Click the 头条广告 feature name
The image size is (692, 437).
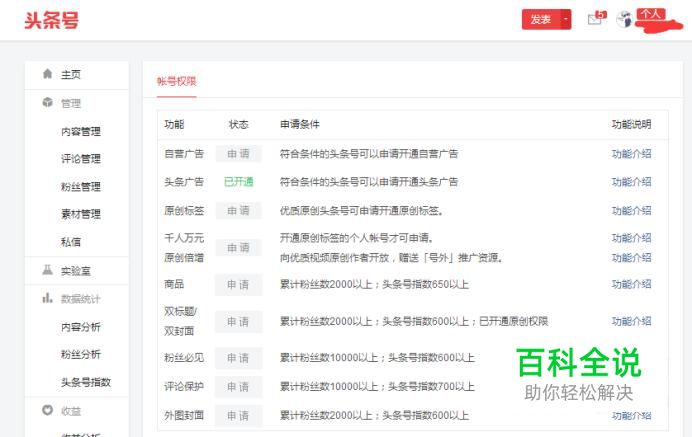[x=184, y=182]
